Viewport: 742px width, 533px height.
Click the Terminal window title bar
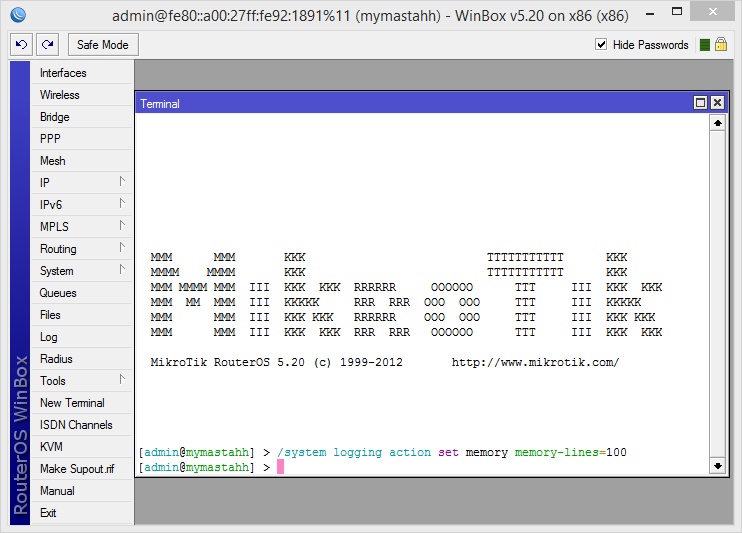415,103
